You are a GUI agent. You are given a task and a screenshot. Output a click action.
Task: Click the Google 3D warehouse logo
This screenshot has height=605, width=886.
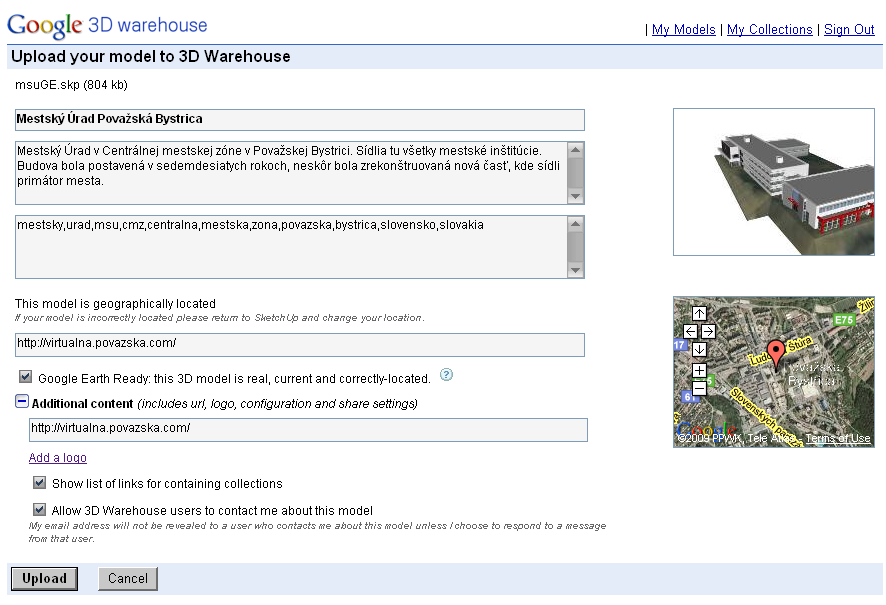pyautogui.click(x=107, y=25)
